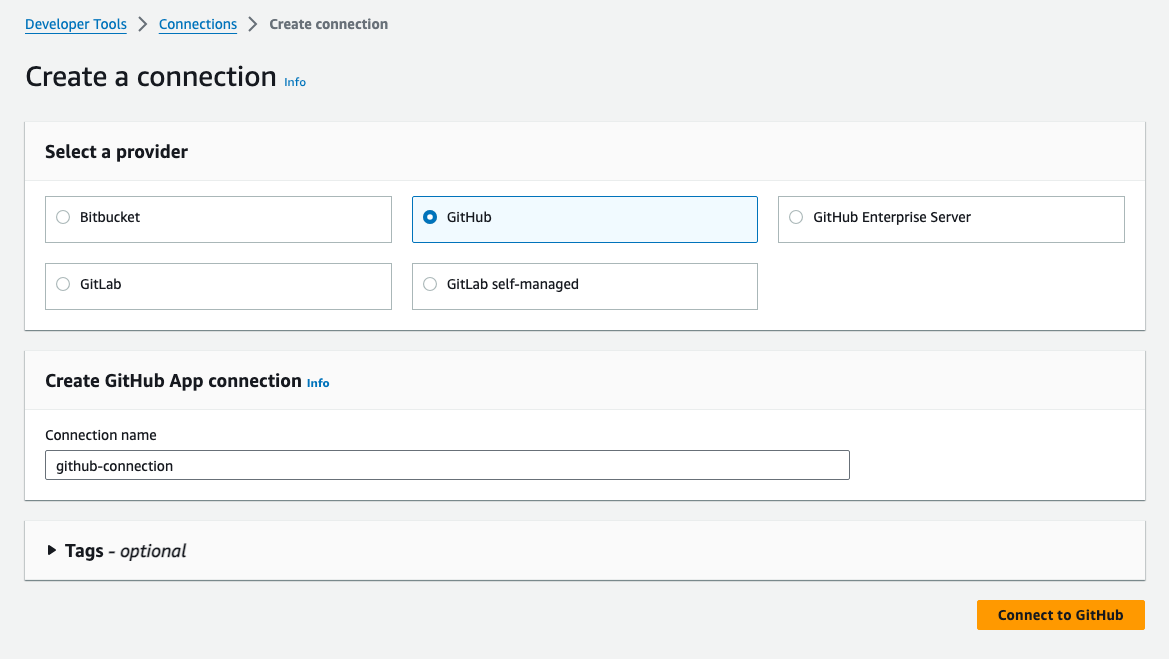Choose GitHub Enterprise Server as provider
This screenshot has width=1169, height=659.
(x=796, y=217)
